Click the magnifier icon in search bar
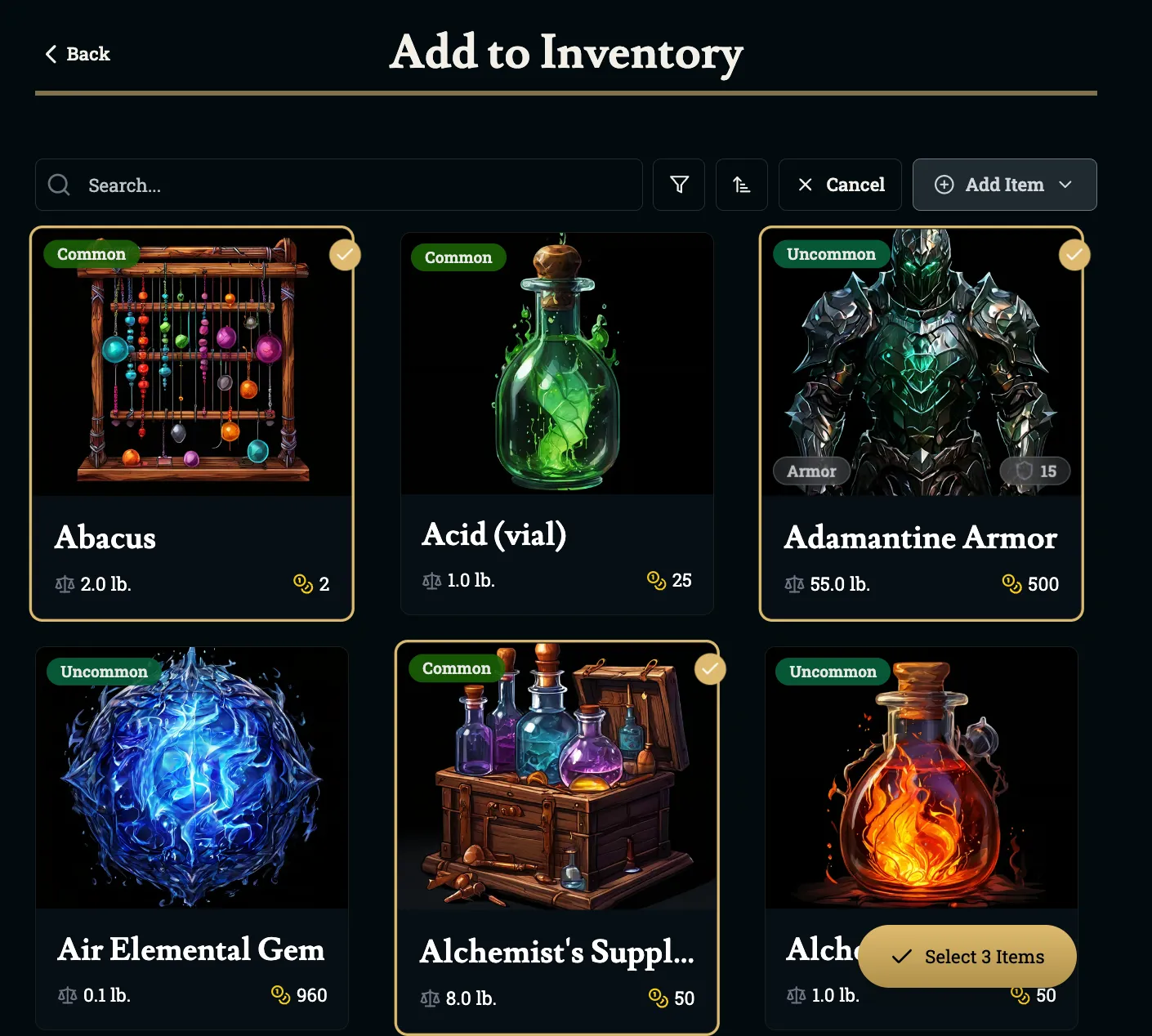The image size is (1152, 1036). point(59,185)
